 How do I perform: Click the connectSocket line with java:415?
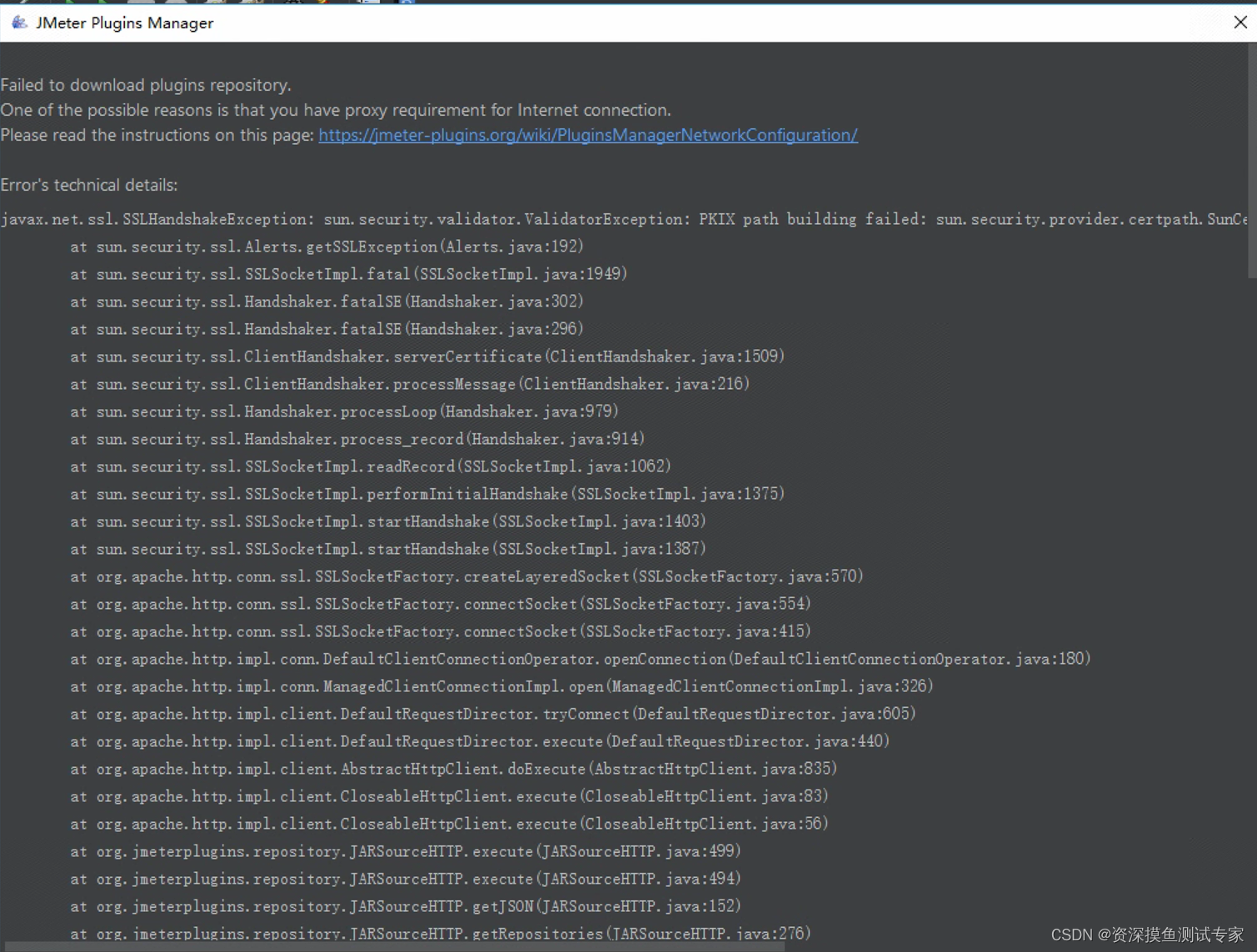tap(441, 631)
